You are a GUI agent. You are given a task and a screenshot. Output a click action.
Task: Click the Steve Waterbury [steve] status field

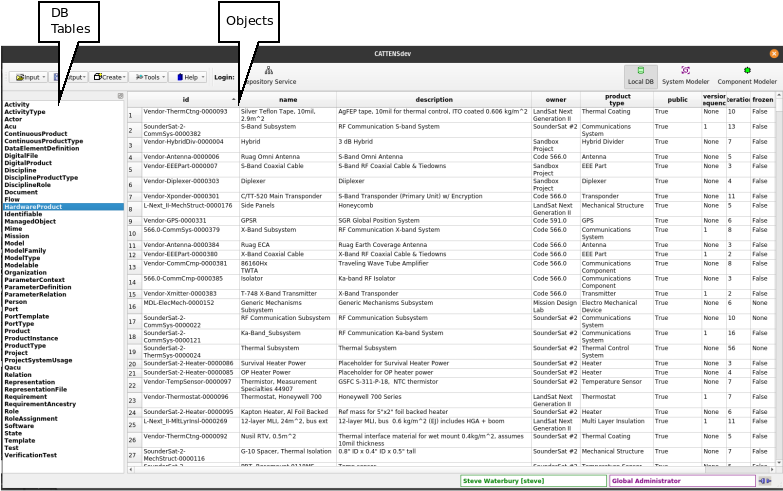click(533, 481)
